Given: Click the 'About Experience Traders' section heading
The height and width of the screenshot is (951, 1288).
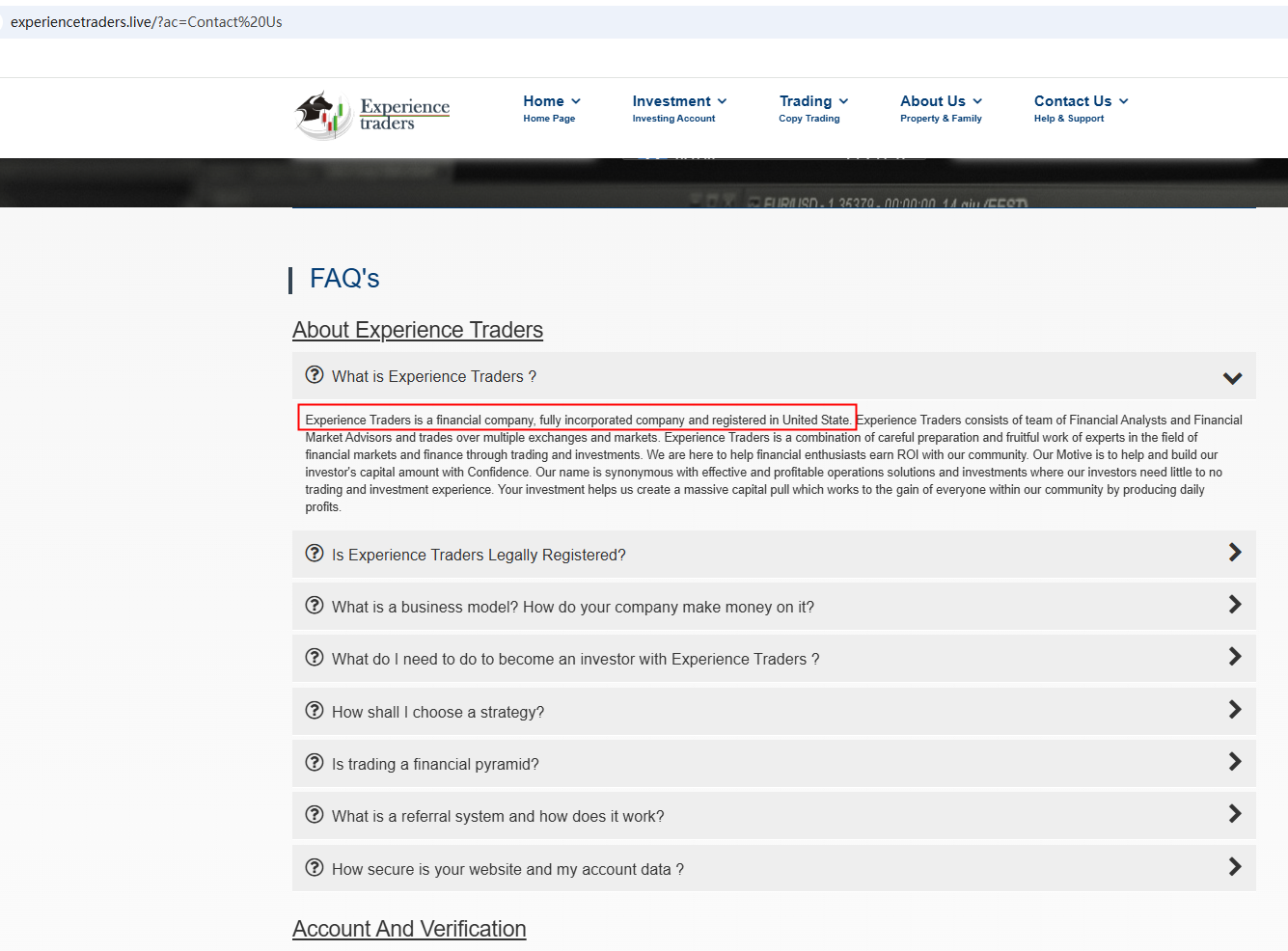Looking at the screenshot, I should point(418,330).
